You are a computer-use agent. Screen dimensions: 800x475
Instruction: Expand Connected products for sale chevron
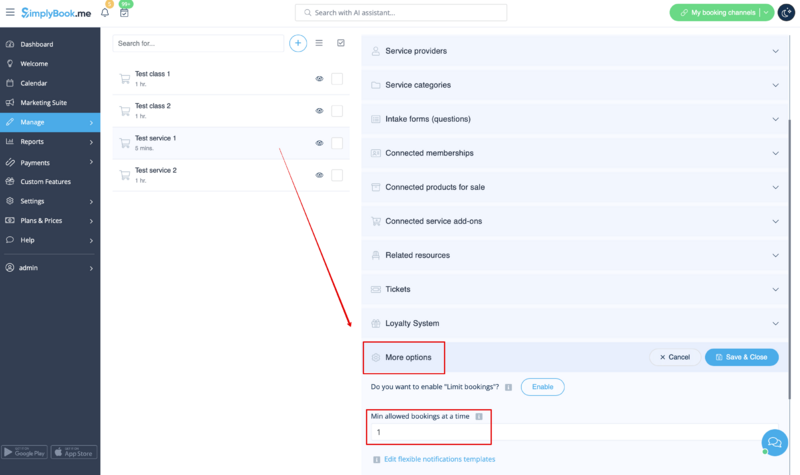pos(776,187)
